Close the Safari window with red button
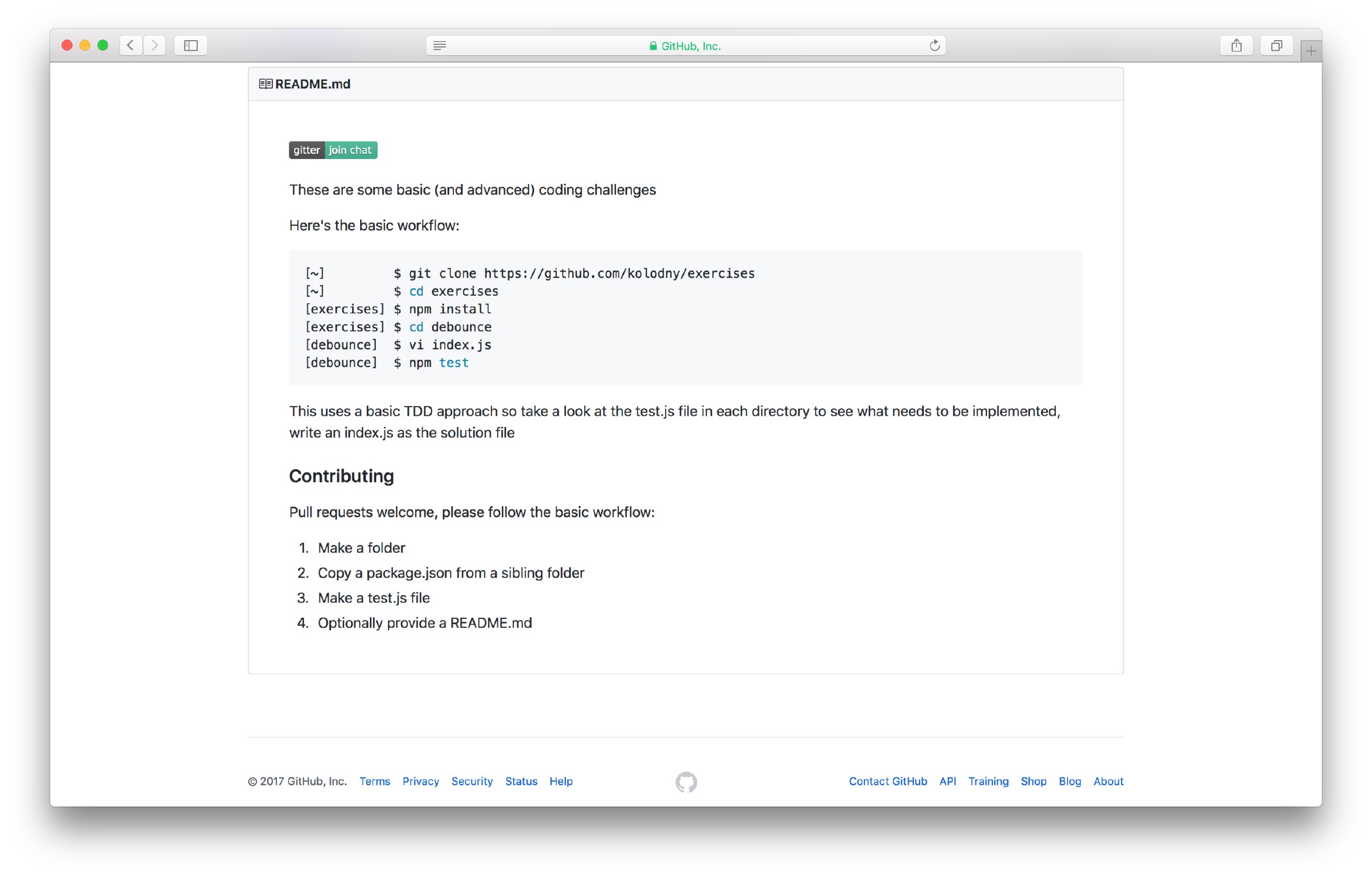1372x878 pixels. (66, 45)
